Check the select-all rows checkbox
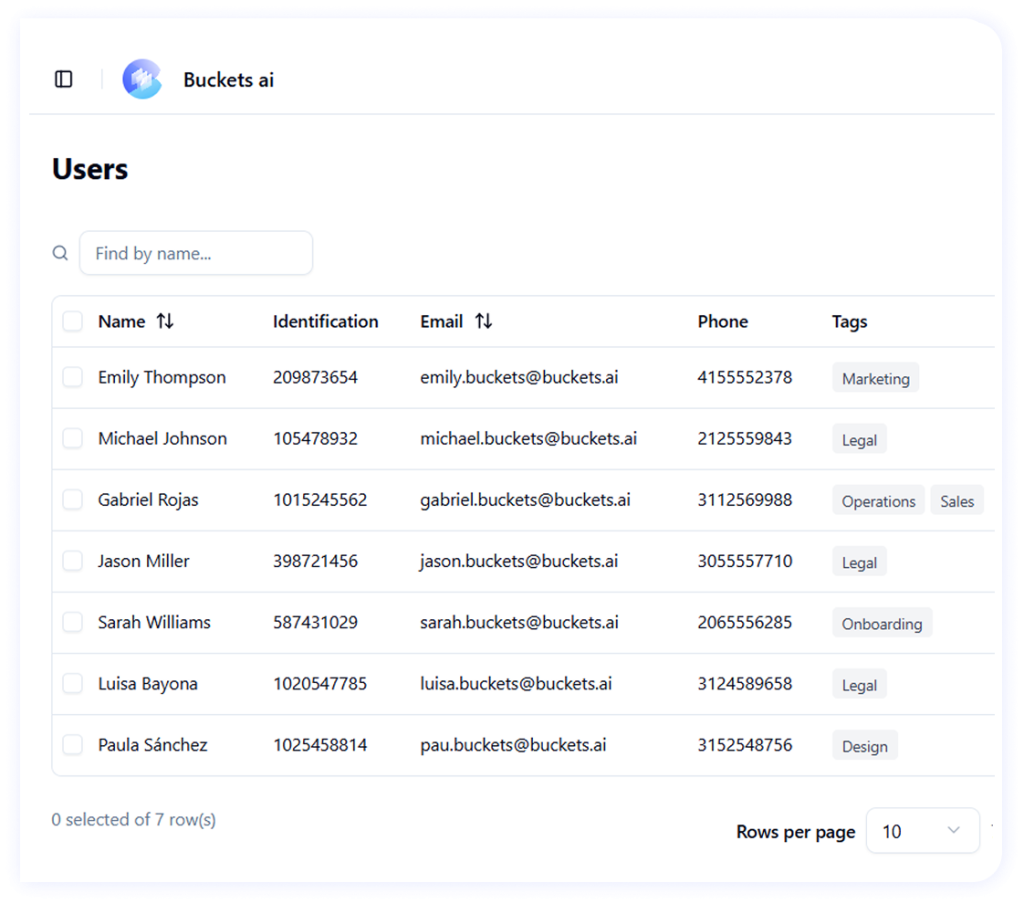Viewport: 1024px width, 904px height. (73, 321)
